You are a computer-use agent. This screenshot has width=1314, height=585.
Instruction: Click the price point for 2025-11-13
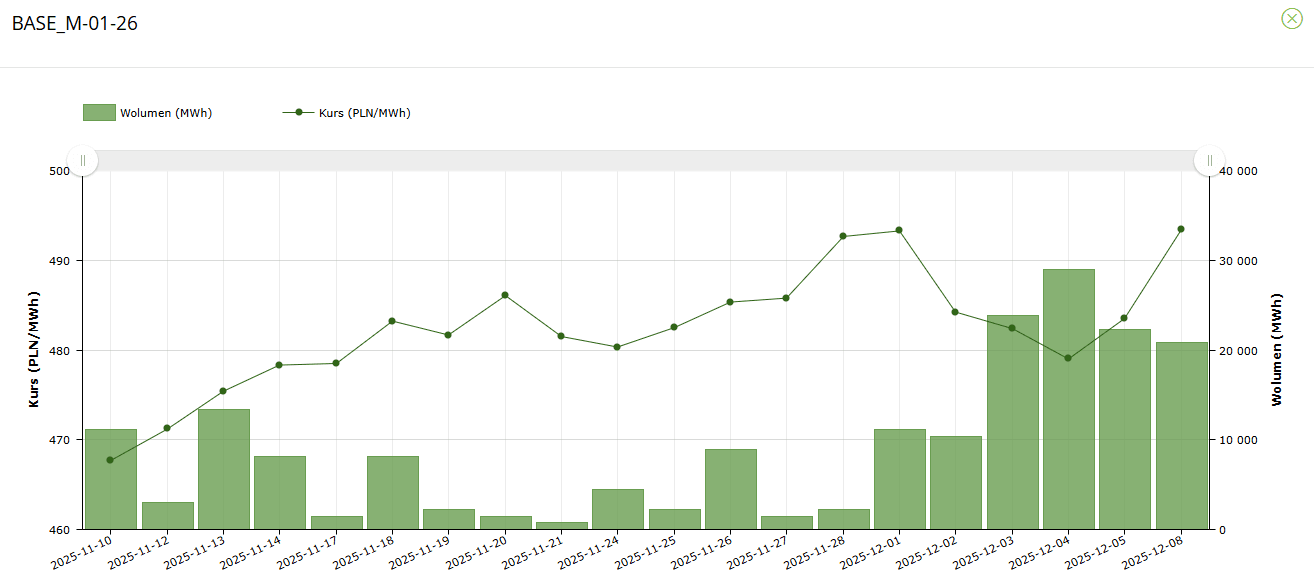pos(223,391)
